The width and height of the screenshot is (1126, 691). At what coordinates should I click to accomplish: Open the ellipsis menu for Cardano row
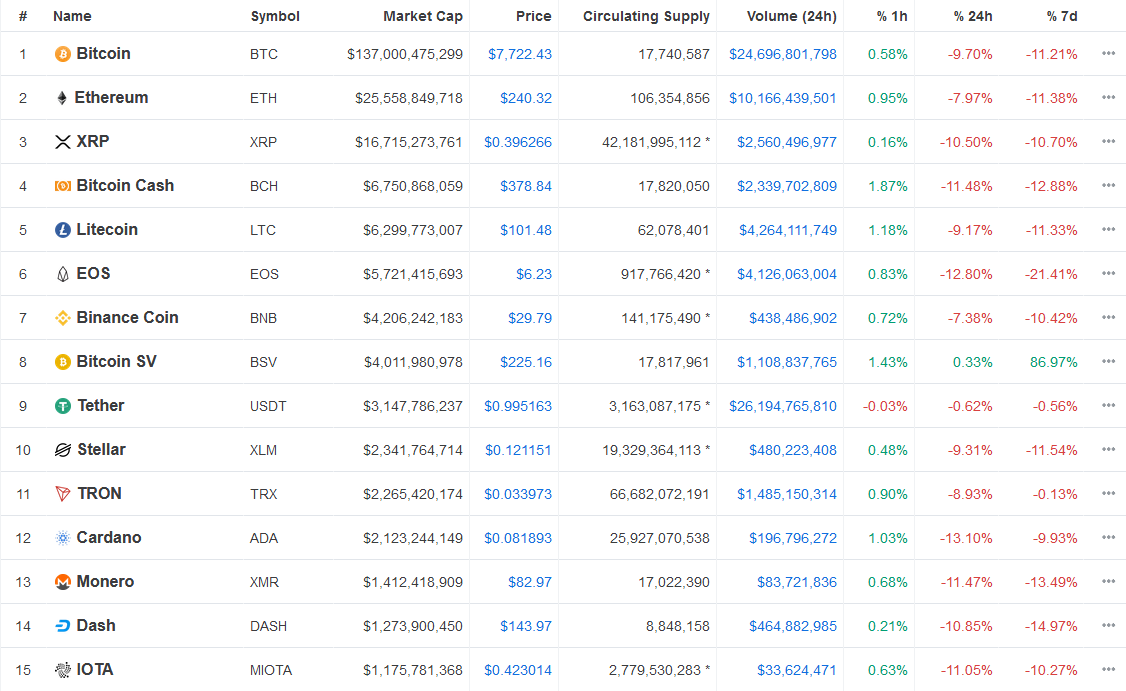(x=1108, y=537)
